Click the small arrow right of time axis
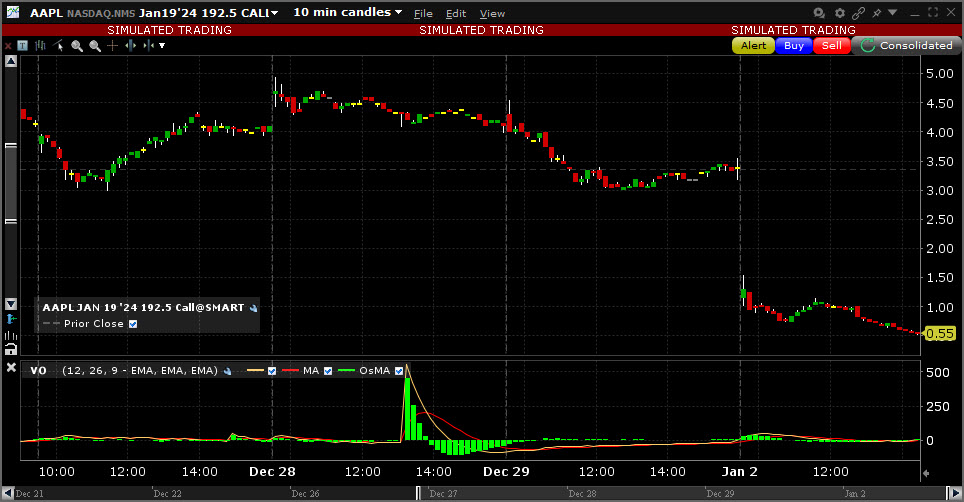Image resolution: width=964 pixels, height=502 pixels. [926, 473]
